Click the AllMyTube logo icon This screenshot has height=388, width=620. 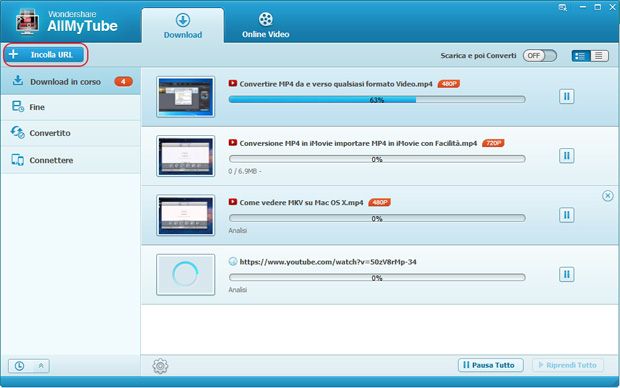click(27, 21)
